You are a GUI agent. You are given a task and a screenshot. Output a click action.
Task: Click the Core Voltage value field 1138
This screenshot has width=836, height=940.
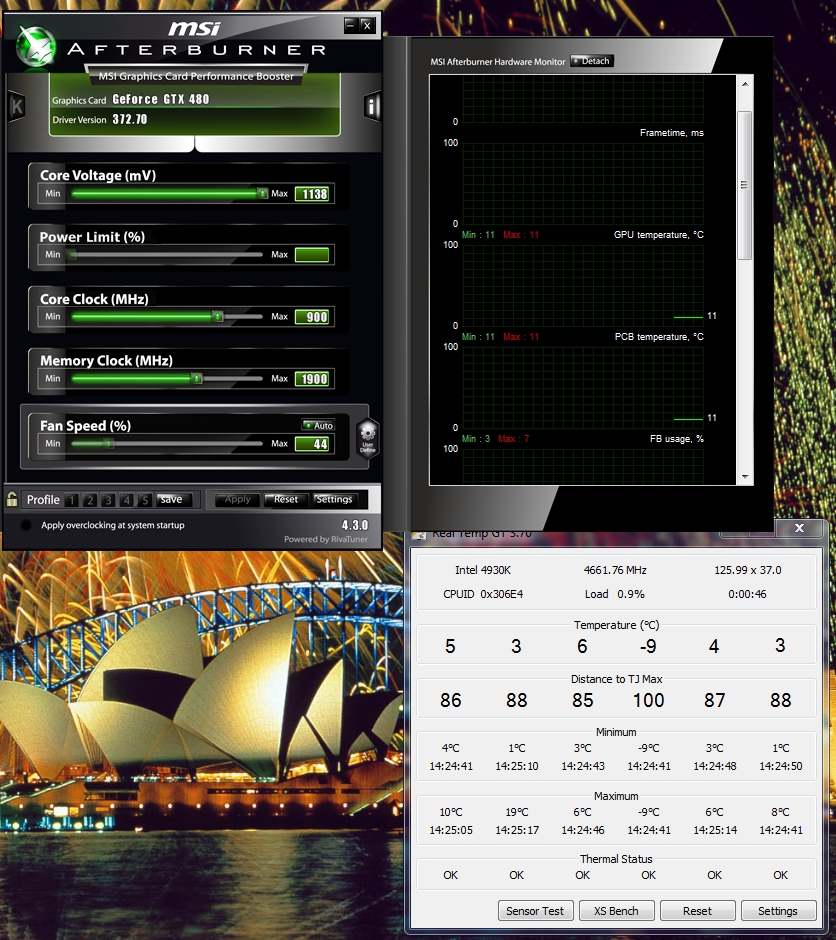point(312,194)
